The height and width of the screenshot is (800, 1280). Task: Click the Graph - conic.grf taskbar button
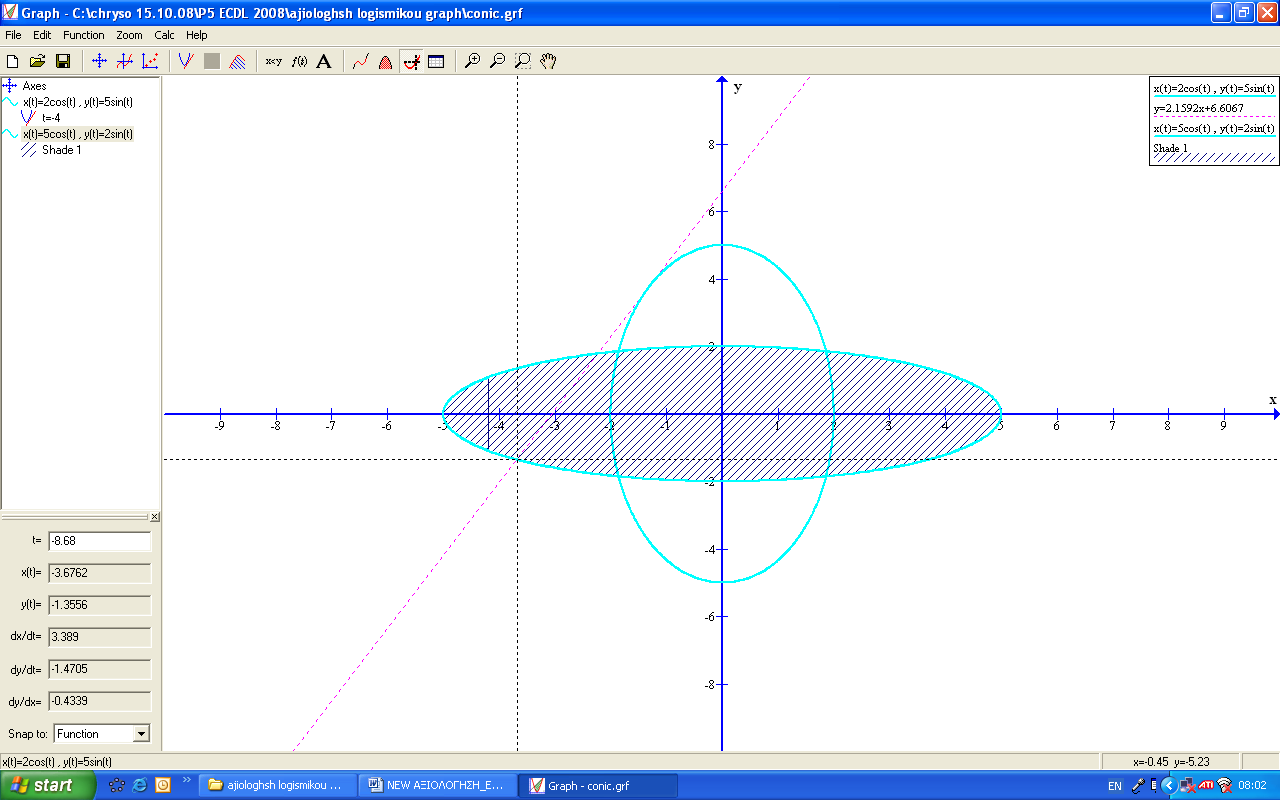point(599,785)
